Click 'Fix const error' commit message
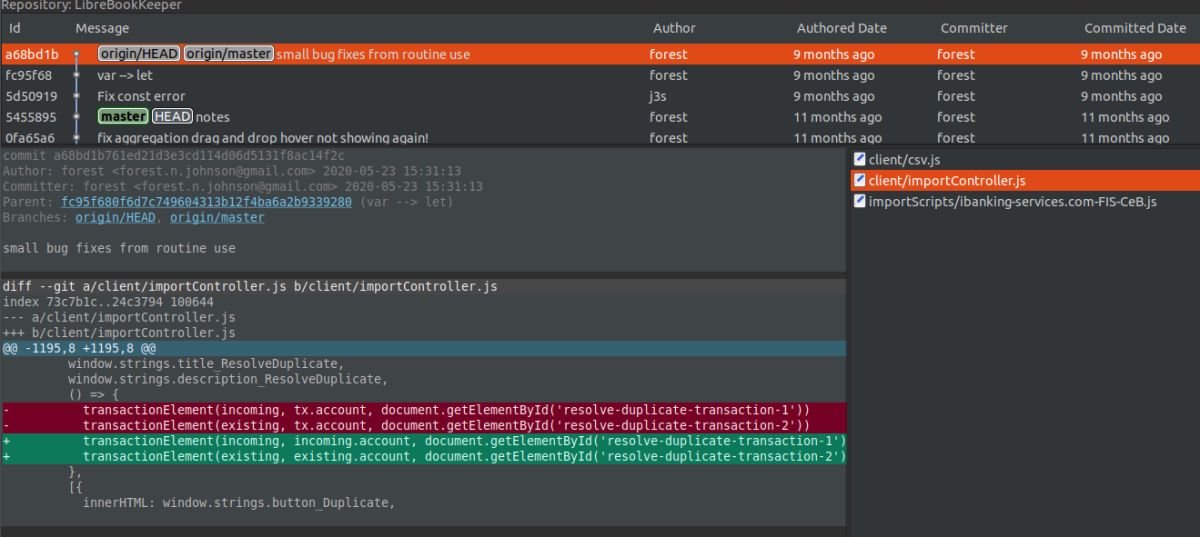Screen dimensions: 1200x537 (x=141, y=96)
